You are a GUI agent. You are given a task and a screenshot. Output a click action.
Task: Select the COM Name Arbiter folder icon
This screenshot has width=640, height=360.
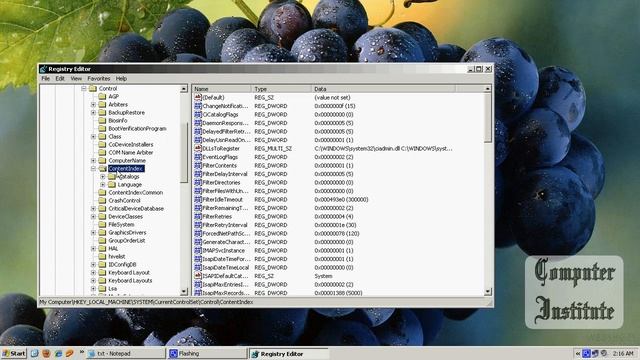point(102,153)
